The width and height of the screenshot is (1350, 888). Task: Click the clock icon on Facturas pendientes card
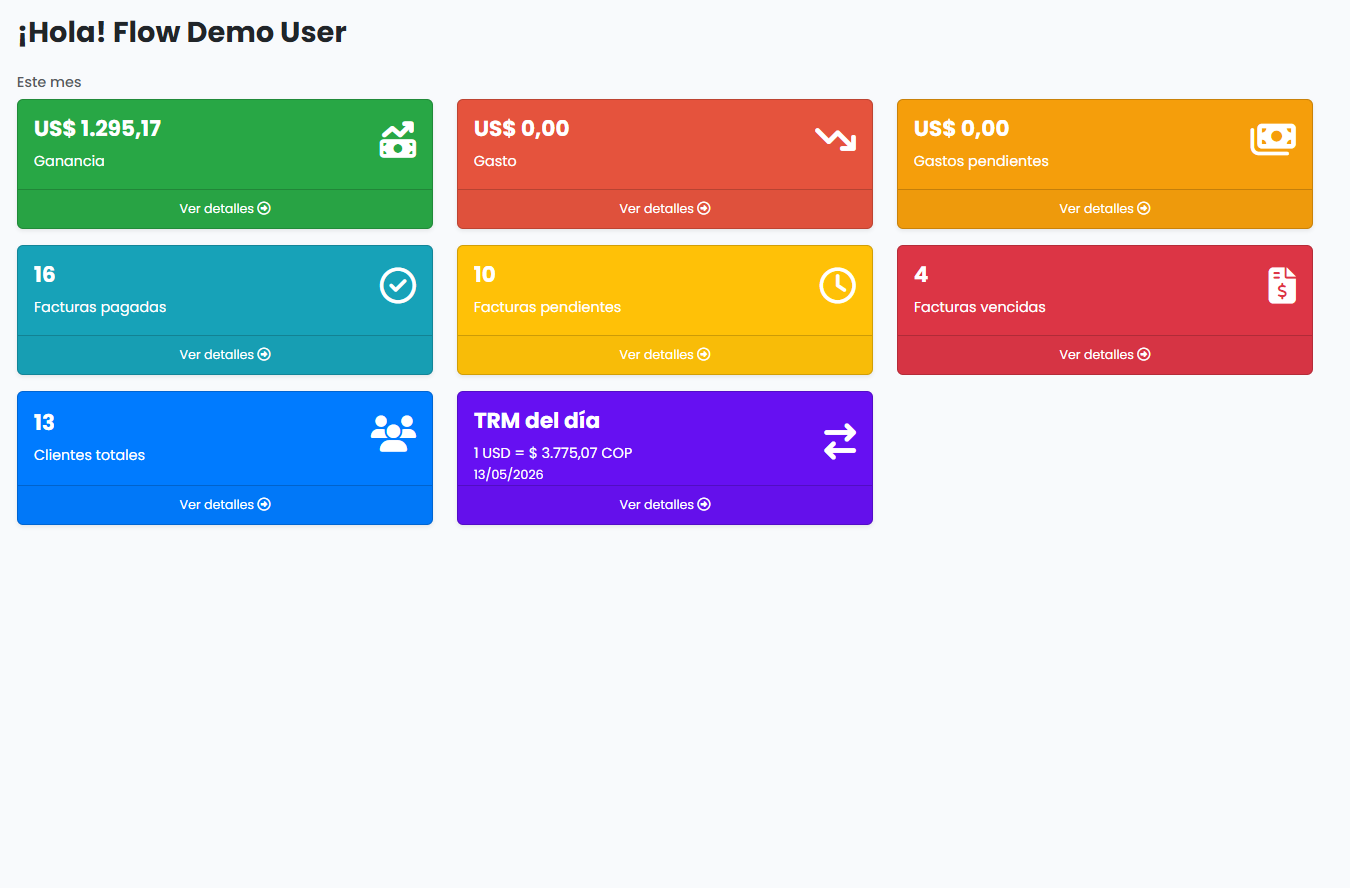(x=838, y=286)
